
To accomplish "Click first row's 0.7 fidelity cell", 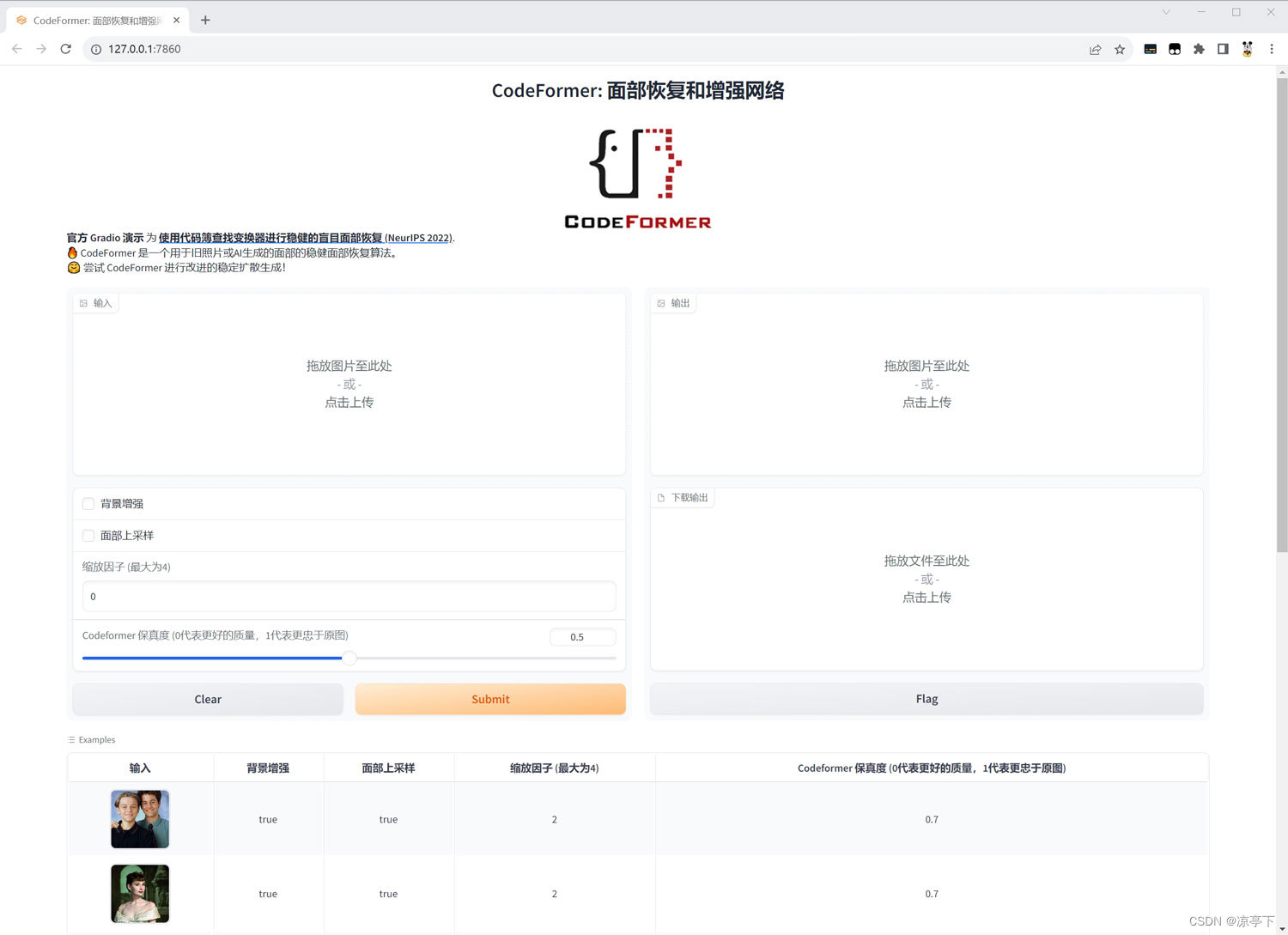I will [x=932, y=819].
